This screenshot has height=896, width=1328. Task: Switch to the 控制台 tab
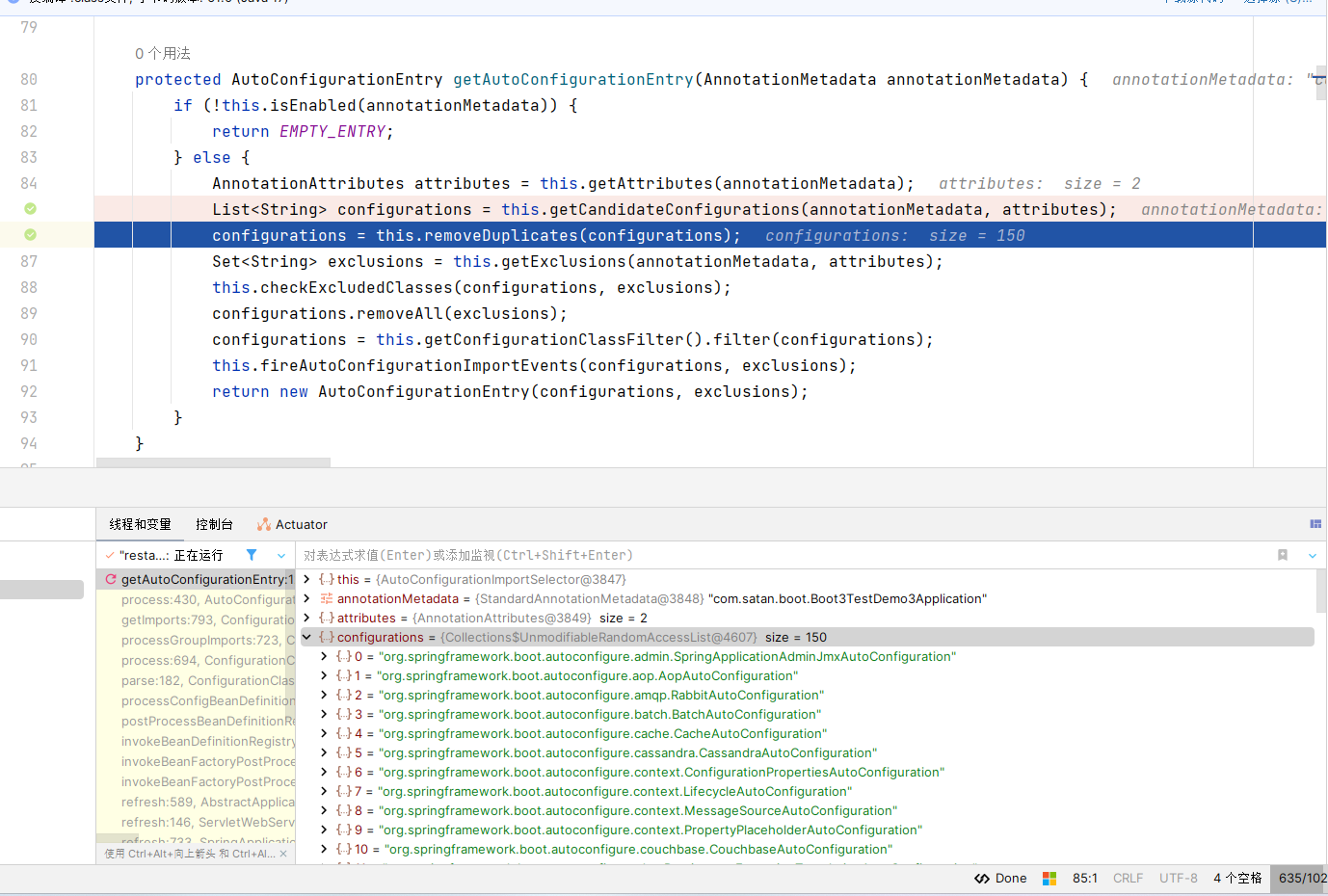click(214, 524)
